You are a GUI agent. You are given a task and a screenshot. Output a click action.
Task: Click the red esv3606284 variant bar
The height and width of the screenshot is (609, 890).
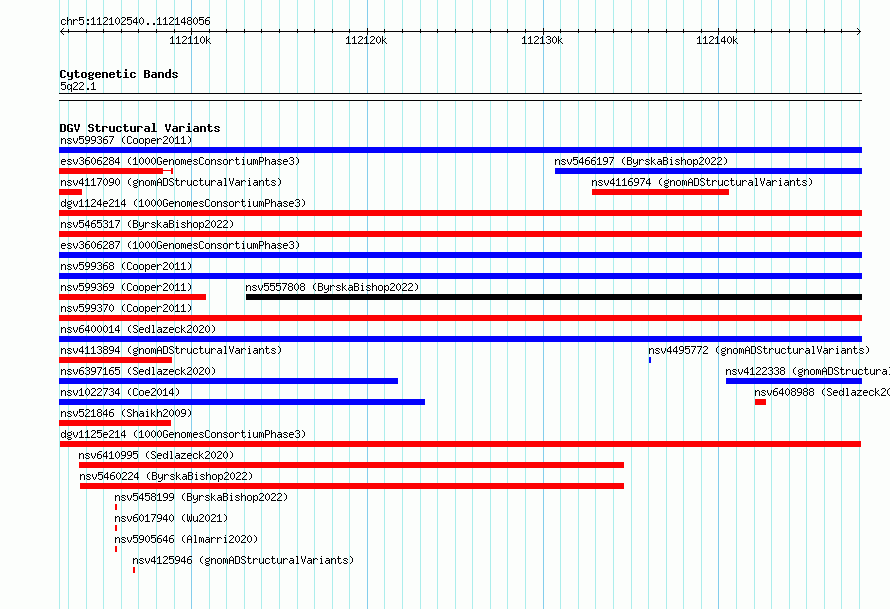[x=116, y=171]
